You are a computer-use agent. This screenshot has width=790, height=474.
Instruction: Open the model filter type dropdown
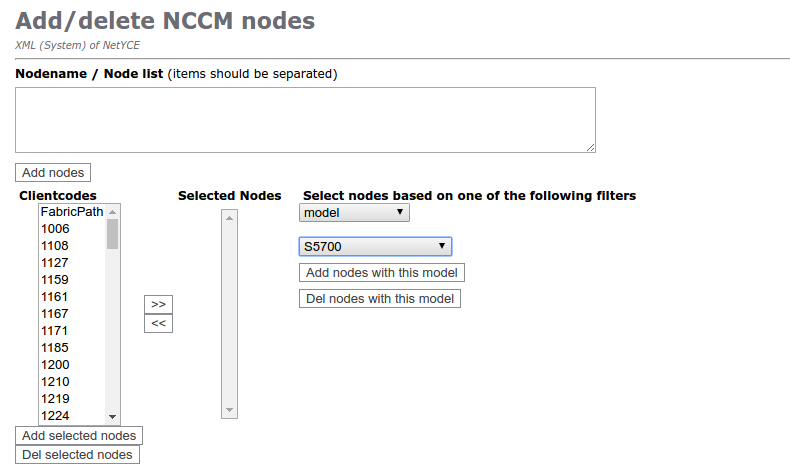354,212
